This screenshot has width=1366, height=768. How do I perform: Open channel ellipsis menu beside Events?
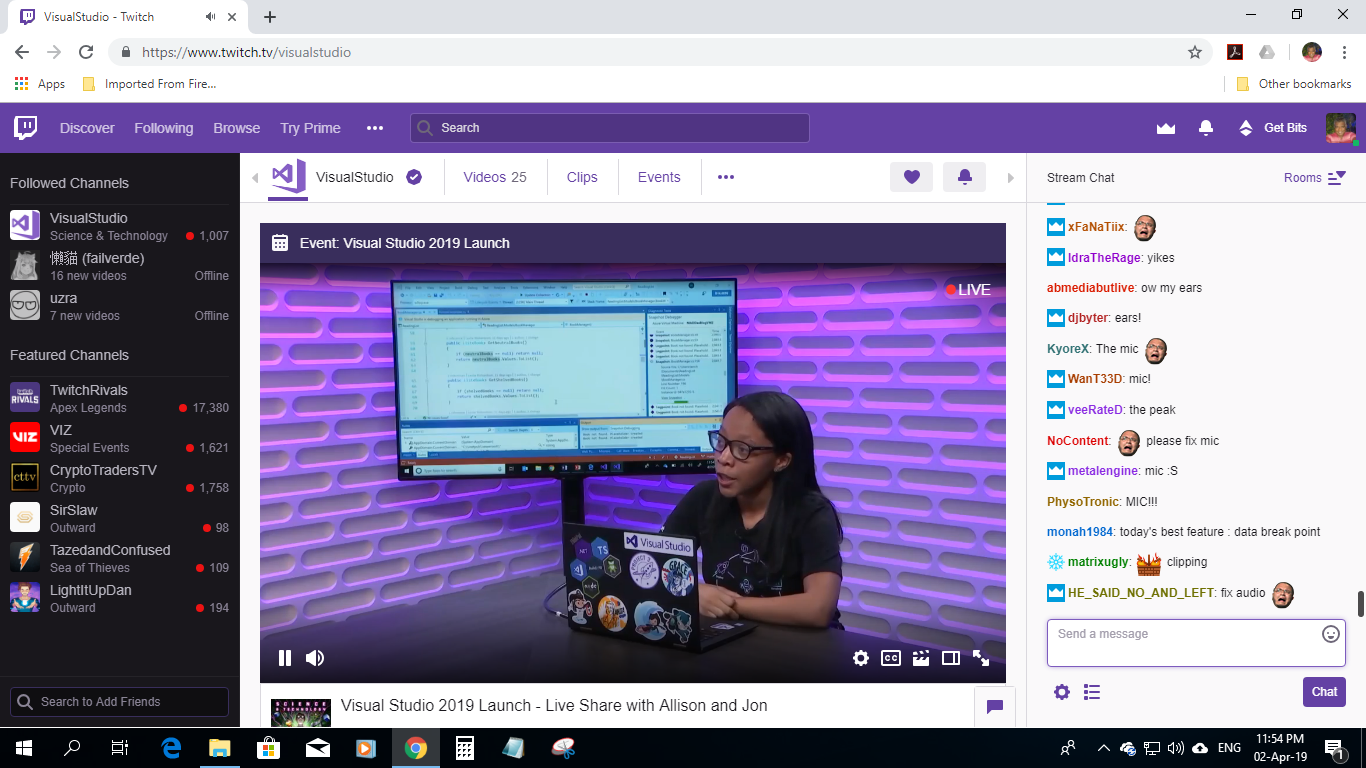click(726, 177)
